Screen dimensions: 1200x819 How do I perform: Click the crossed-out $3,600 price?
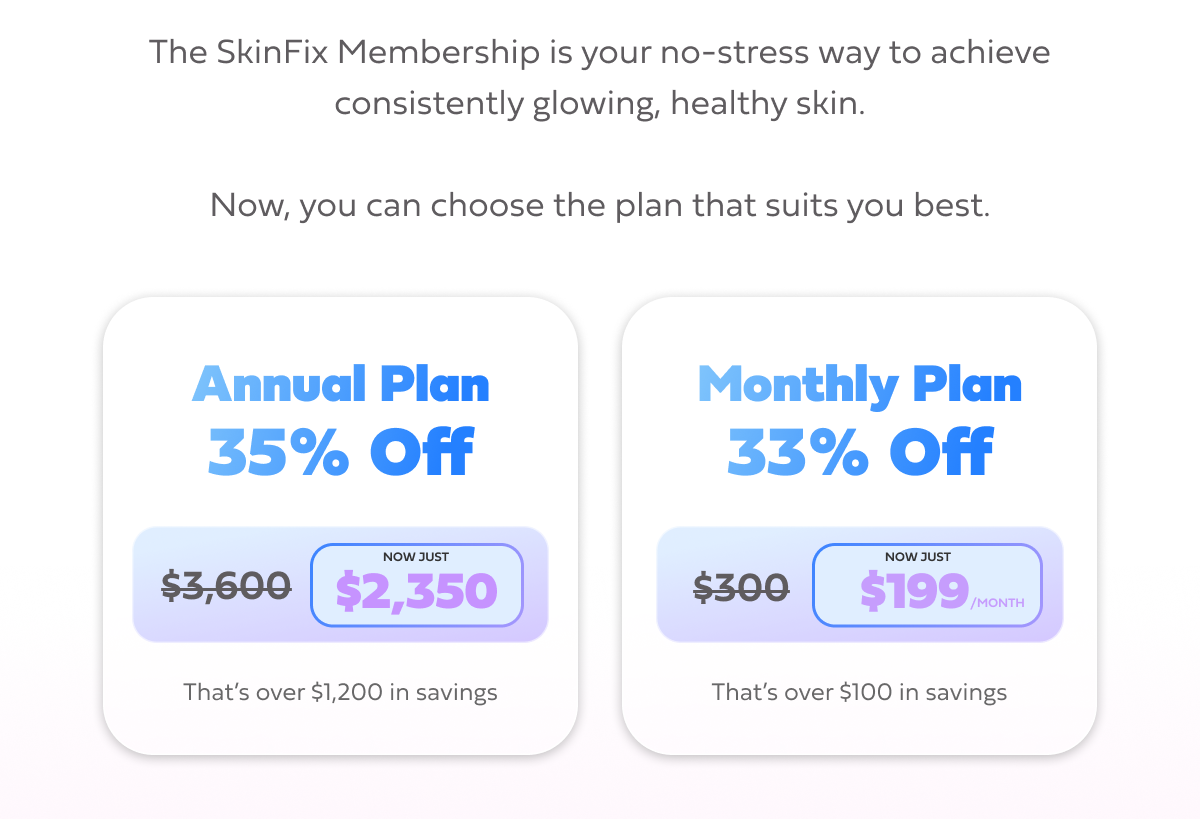pyautogui.click(x=226, y=585)
